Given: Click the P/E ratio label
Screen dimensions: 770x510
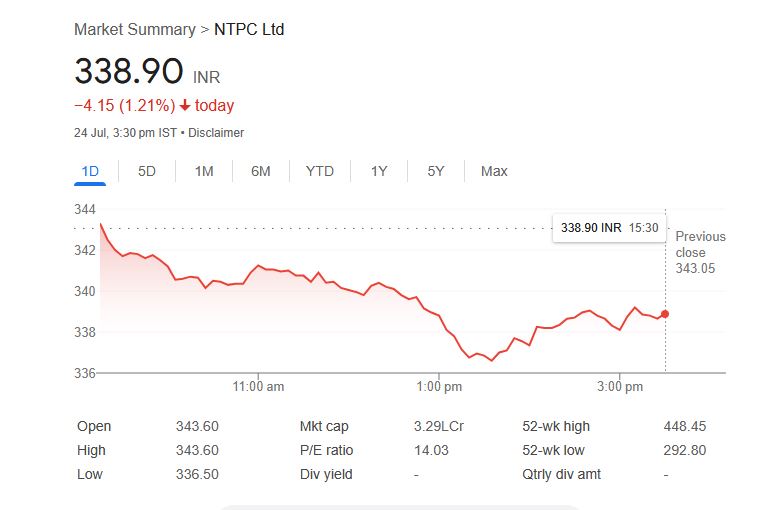Looking at the screenshot, I should (326, 450).
